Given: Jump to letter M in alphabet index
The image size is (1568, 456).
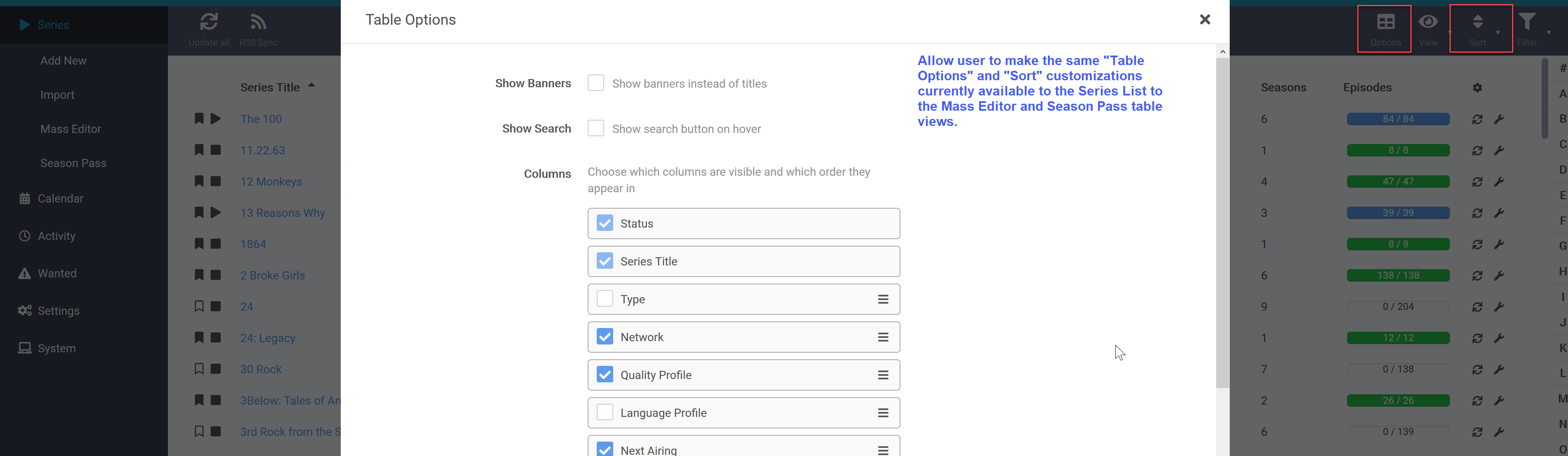Looking at the screenshot, I should 1562,399.
